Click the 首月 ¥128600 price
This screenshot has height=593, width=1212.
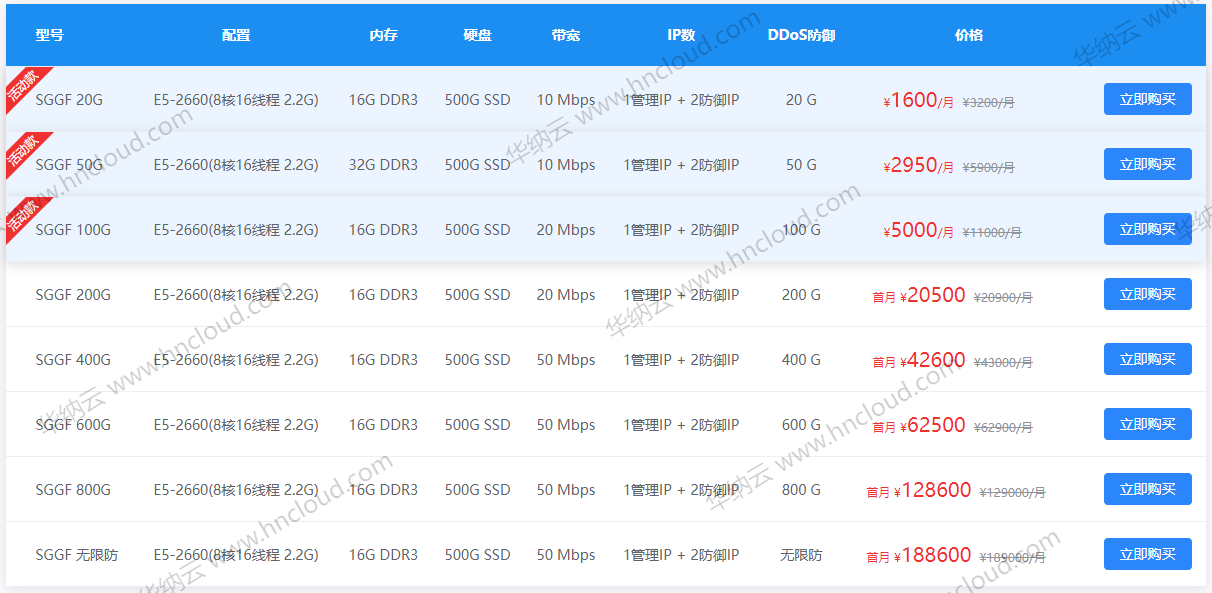(x=919, y=490)
